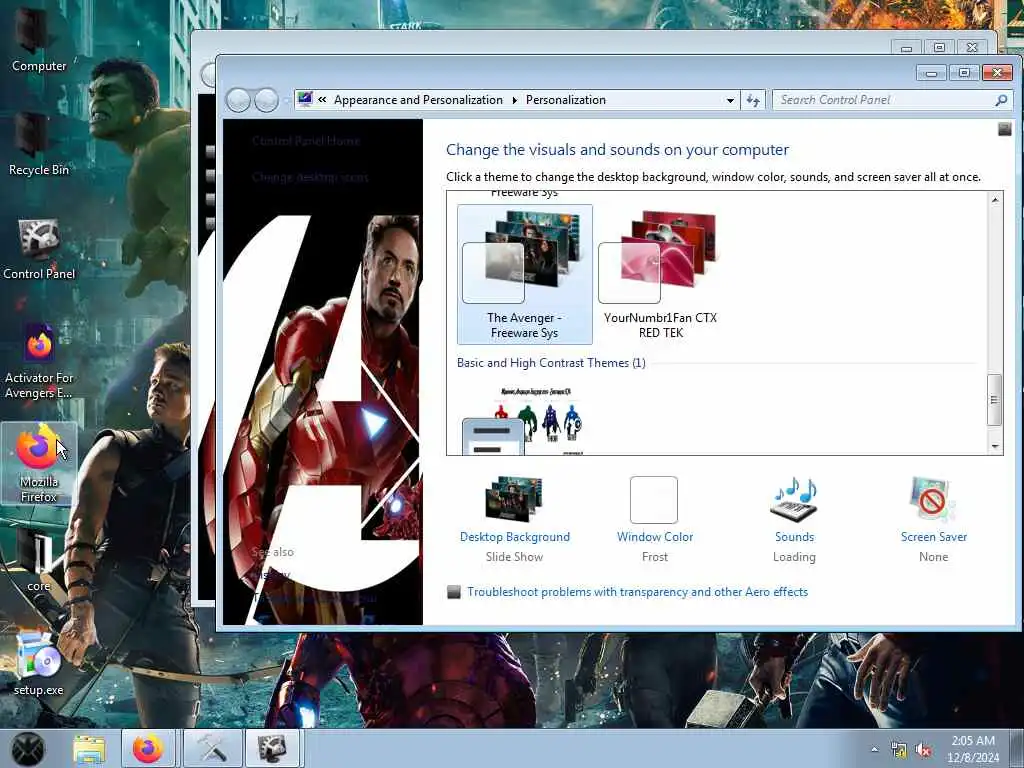Open Window Color swatch
This screenshot has width=1024, height=768.
click(x=654, y=500)
